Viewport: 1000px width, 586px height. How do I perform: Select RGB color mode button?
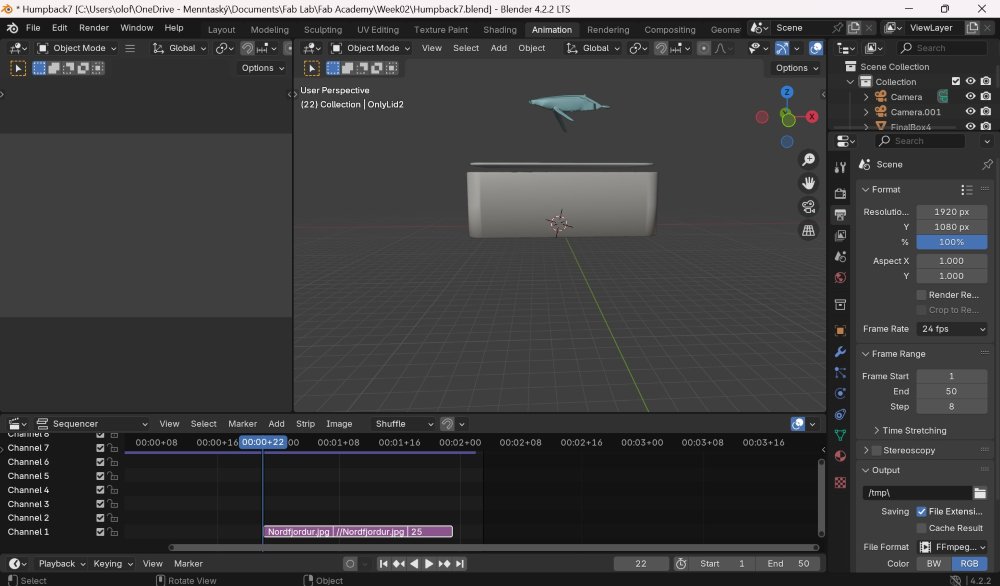point(969,564)
